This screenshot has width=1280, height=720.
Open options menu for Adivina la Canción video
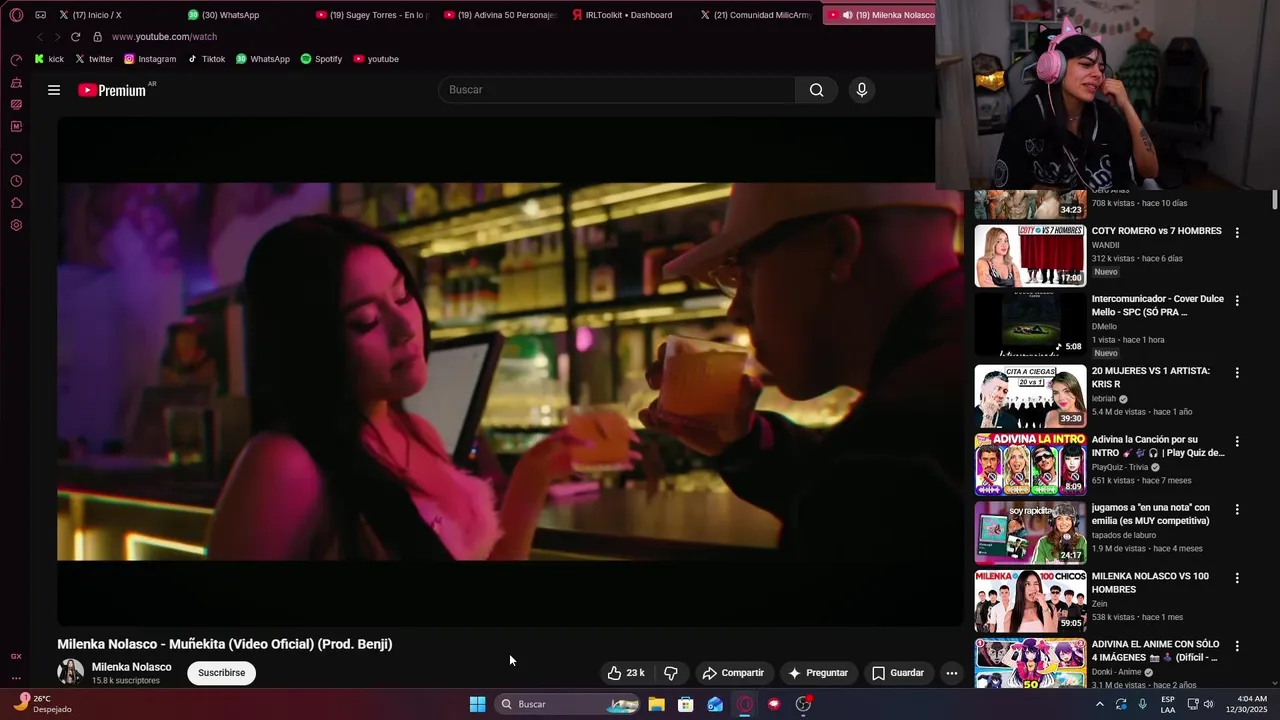[x=1237, y=441]
